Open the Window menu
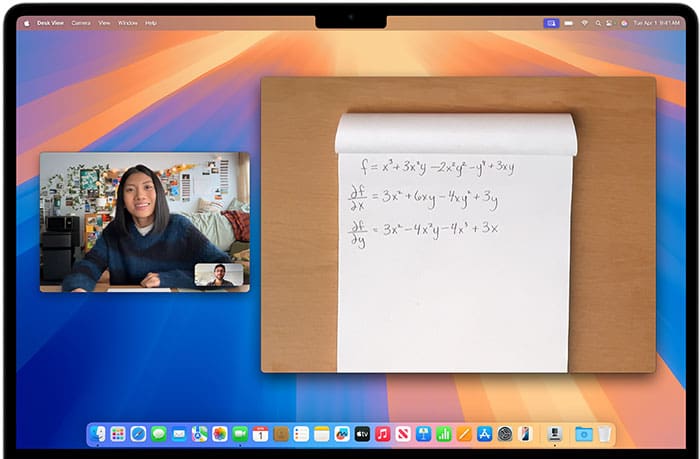Image resolution: width=700 pixels, height=459 pixels. click(127, 22)
